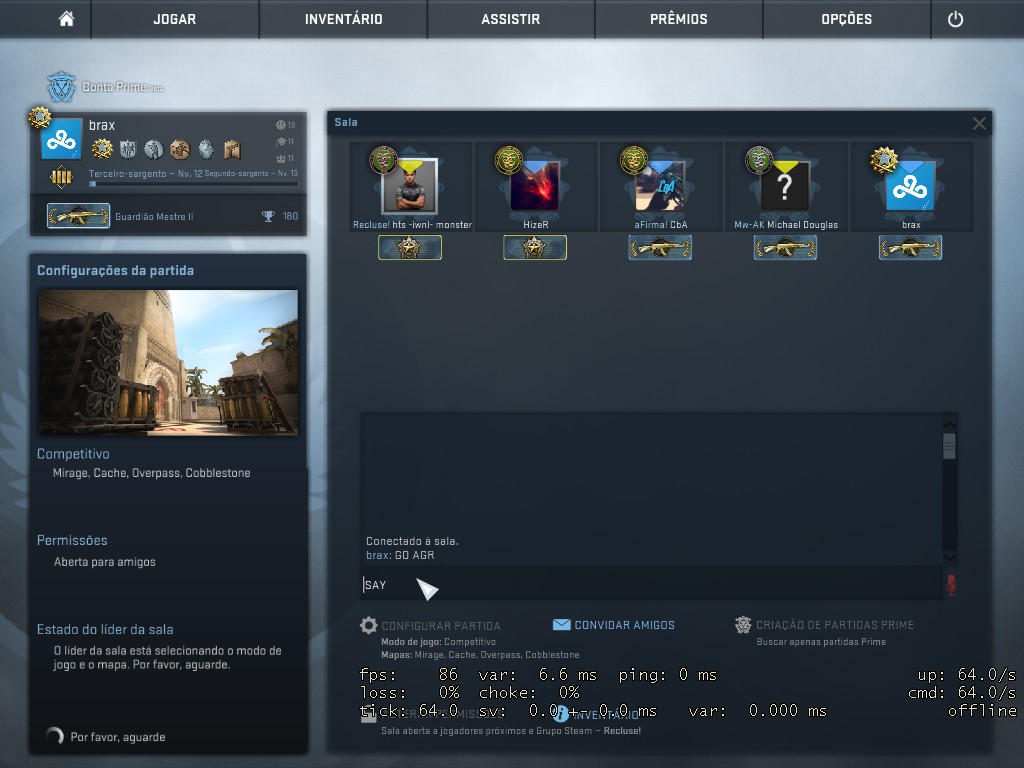
Task: Open HizeR's player avatar
Action: (535, 186)
